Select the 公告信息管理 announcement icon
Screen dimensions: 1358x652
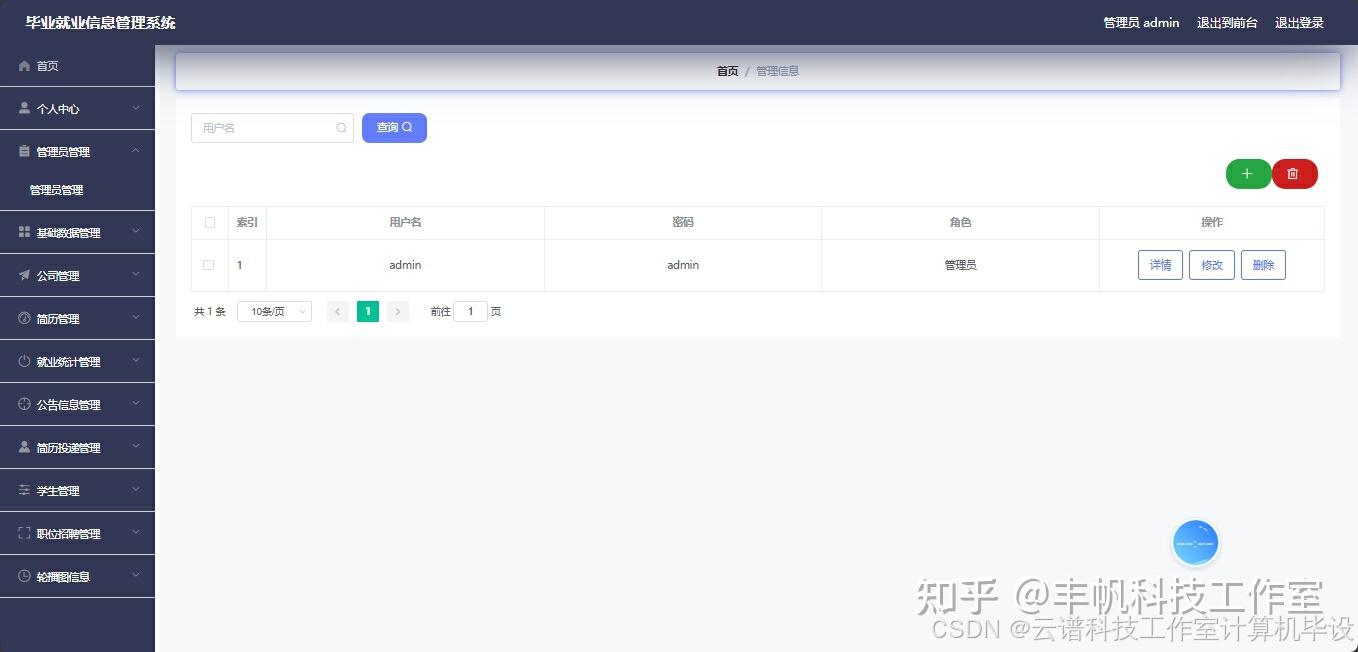tap(23, 404)
